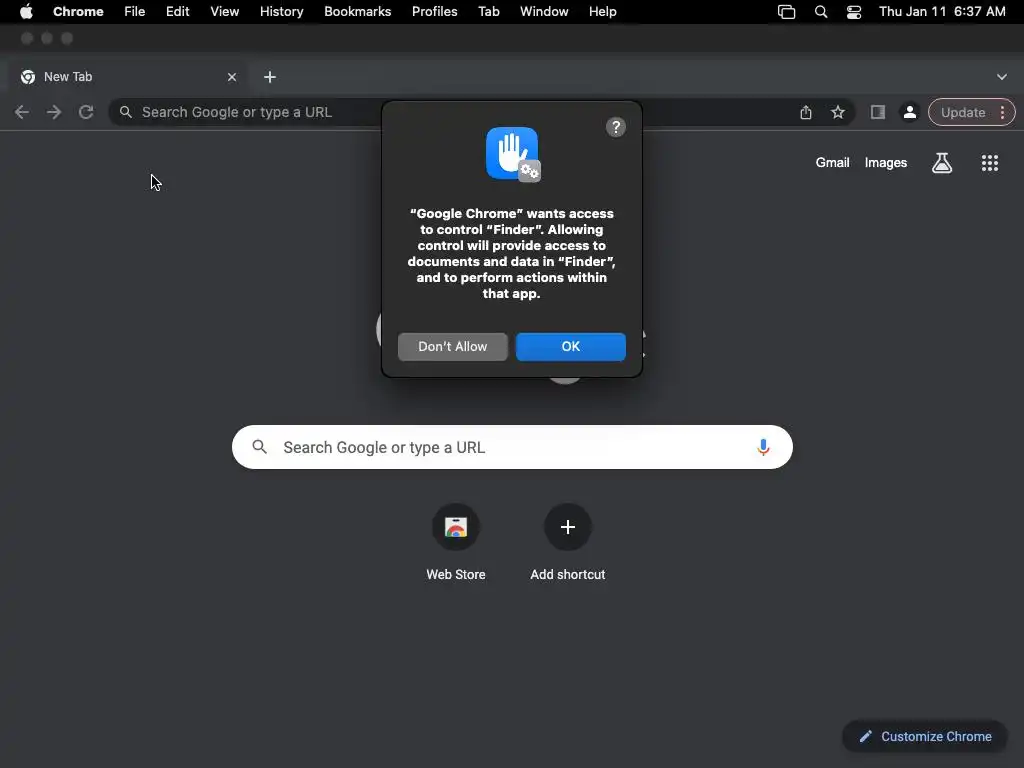
Task: Open the tab search chevron
Action: point(1002,77)
